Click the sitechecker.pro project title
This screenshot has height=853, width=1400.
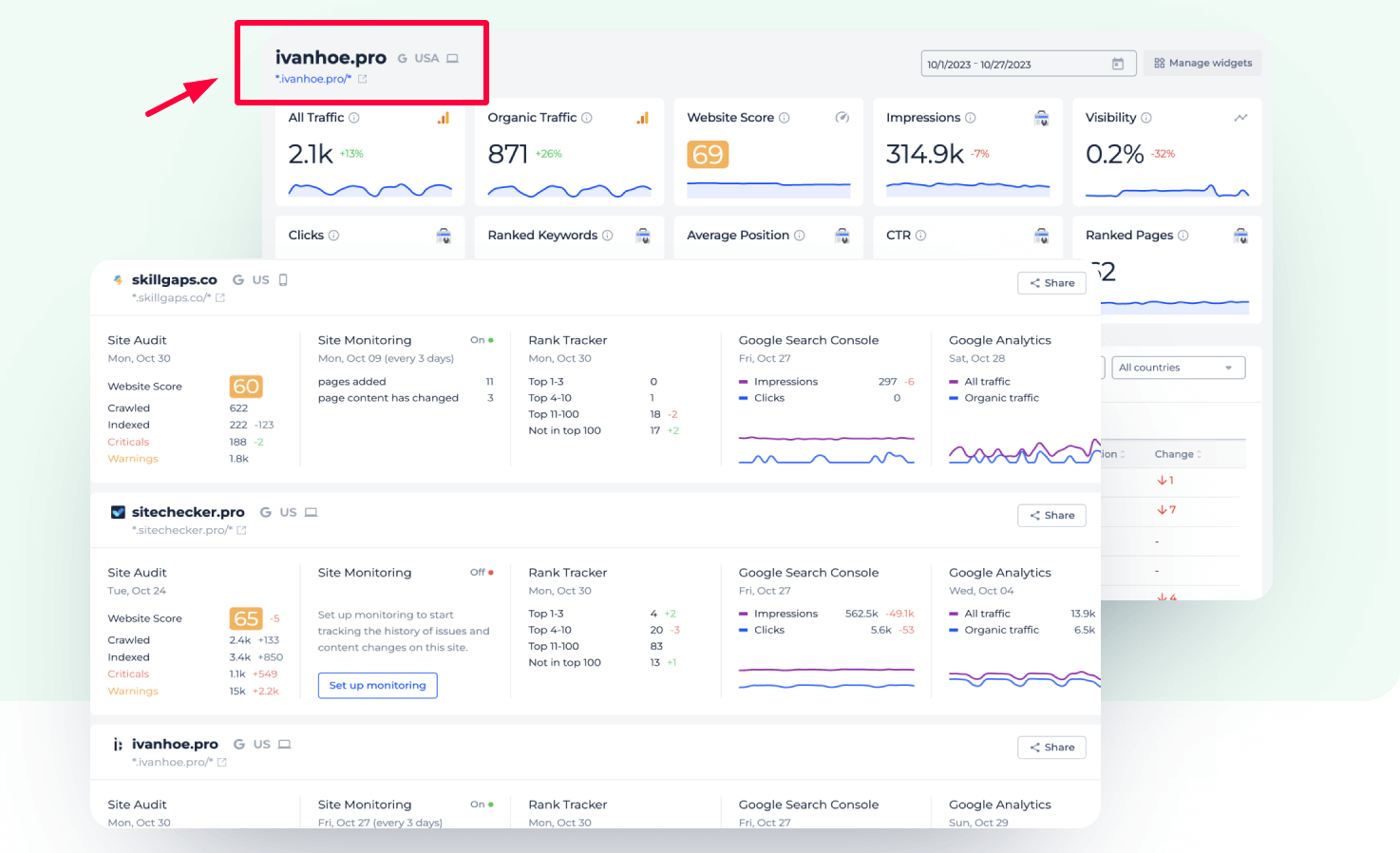tap(188, 512)
